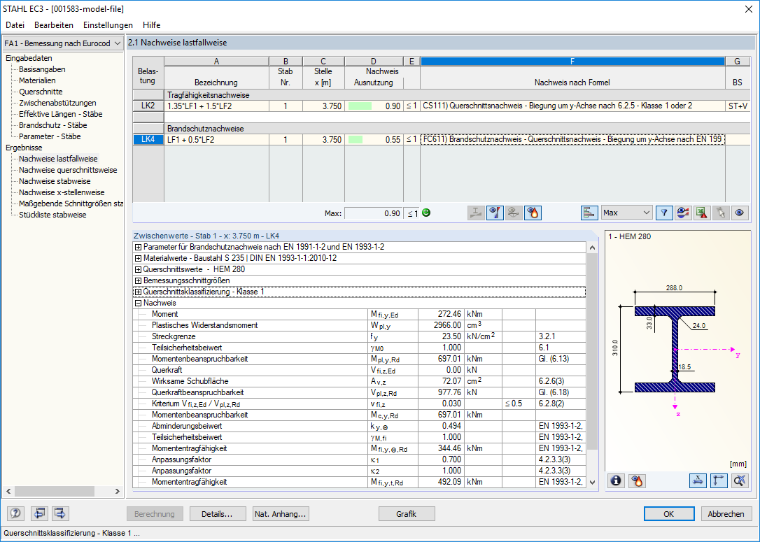
Task: Expand Parameter für Brandschutznachweis row
Action: tap(138, 247)
